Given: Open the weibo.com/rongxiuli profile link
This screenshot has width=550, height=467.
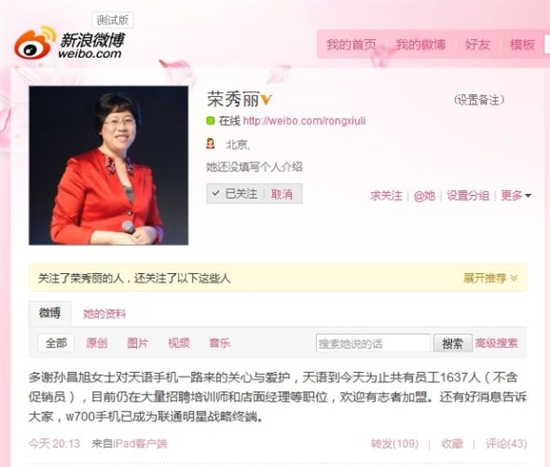Looking at the screenshot, I should coord(304,121).
